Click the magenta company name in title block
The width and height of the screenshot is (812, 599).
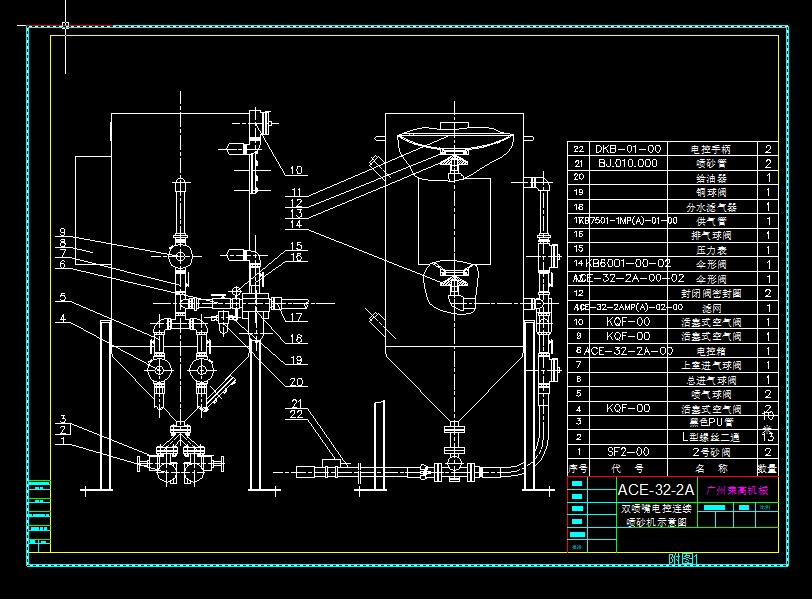tap(737, 490)
